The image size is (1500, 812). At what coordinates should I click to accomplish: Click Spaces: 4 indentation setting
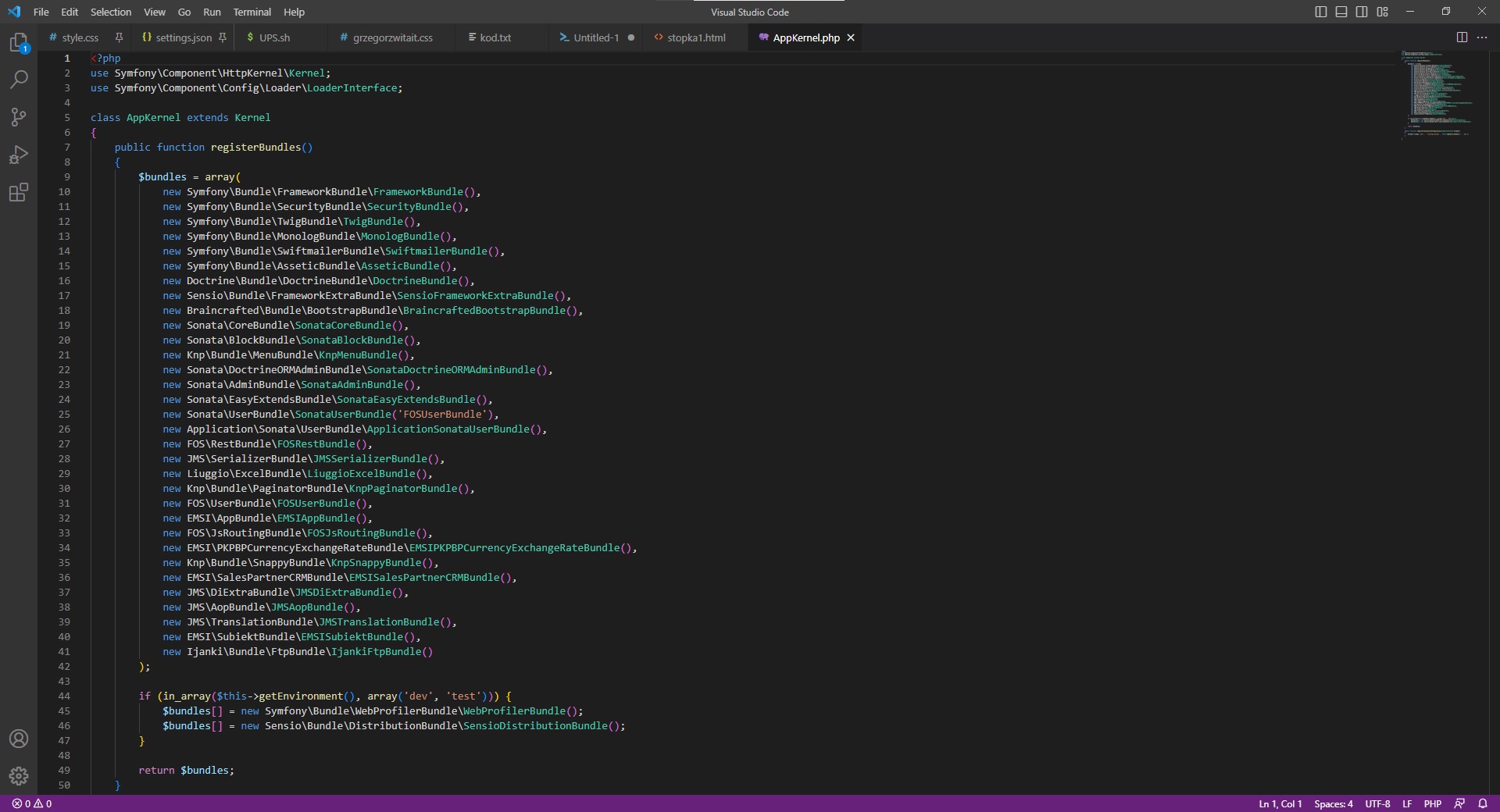(x=1333, y=803)
